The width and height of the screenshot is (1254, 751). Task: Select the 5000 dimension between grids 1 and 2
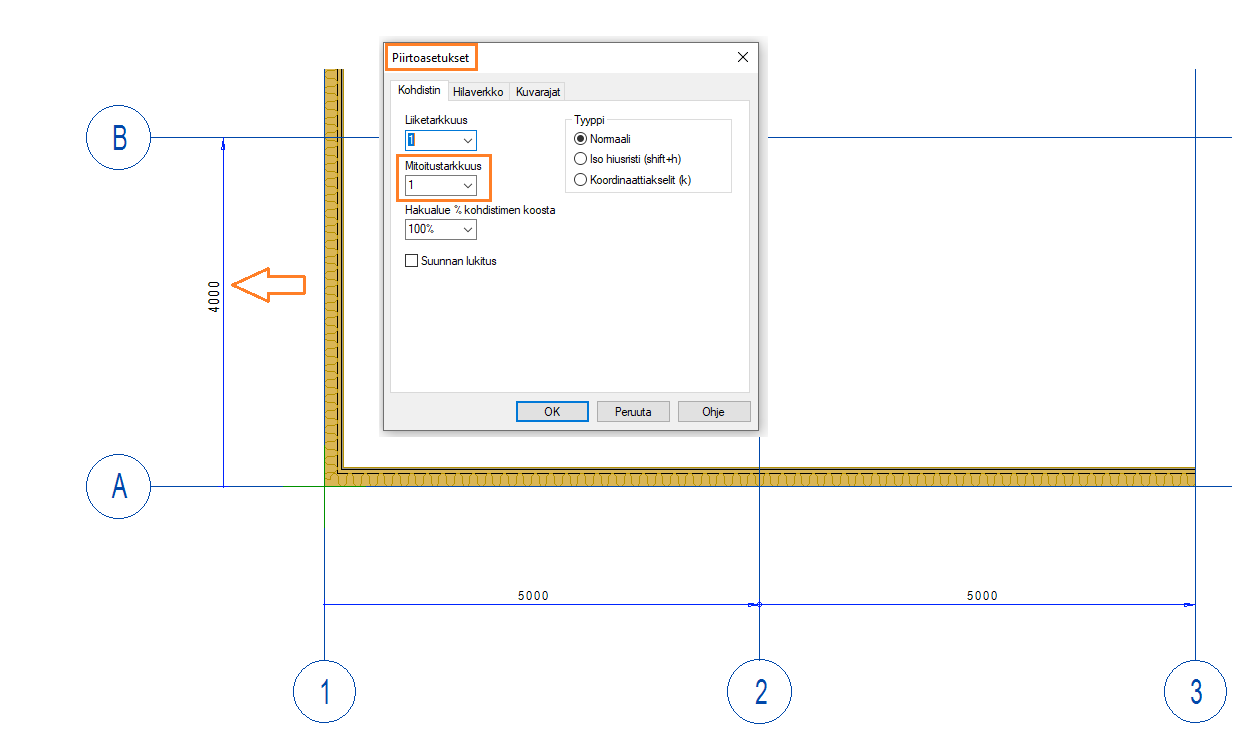coord(533,596)
